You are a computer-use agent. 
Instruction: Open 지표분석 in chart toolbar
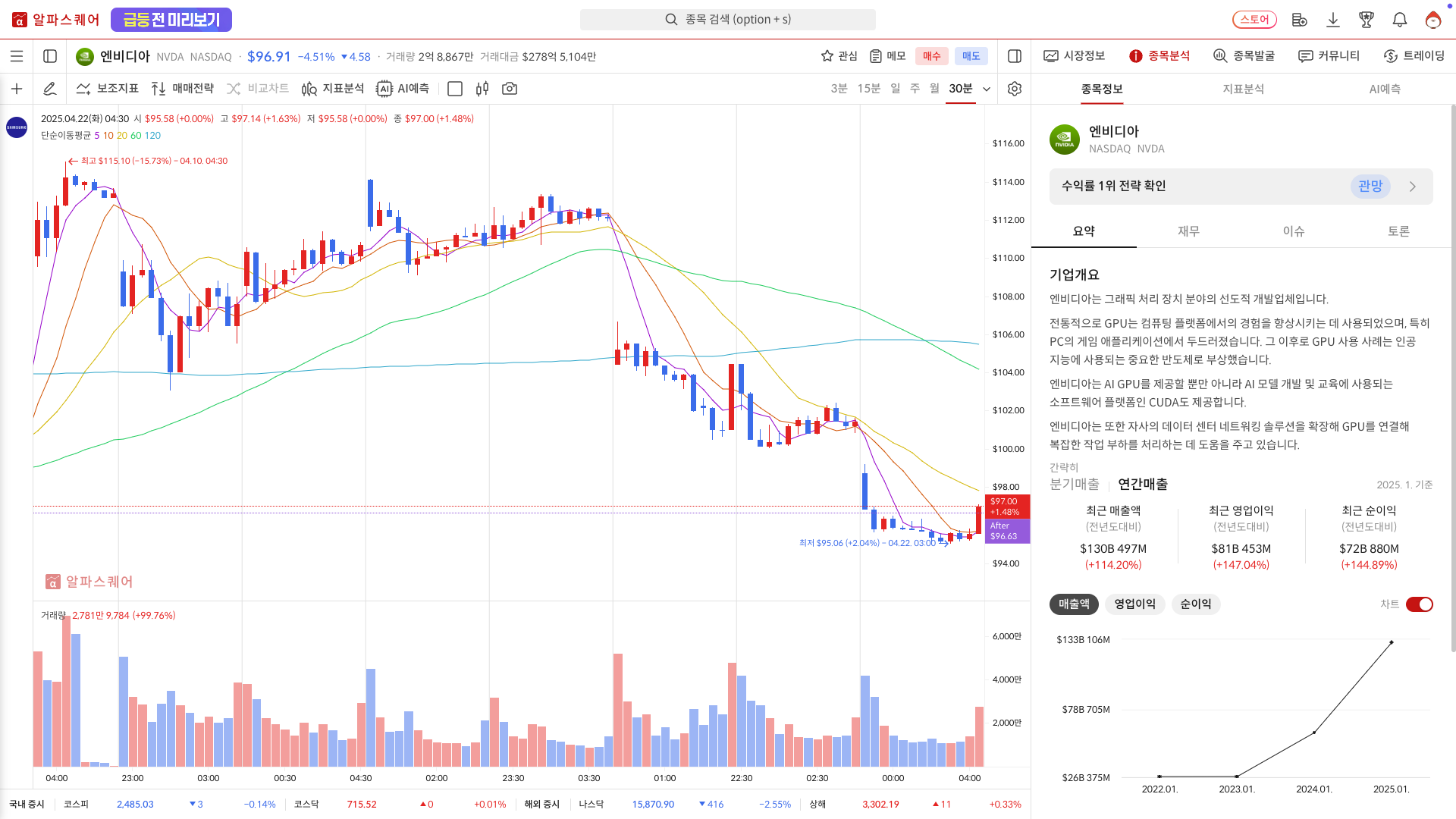click(x=333, y=89)
